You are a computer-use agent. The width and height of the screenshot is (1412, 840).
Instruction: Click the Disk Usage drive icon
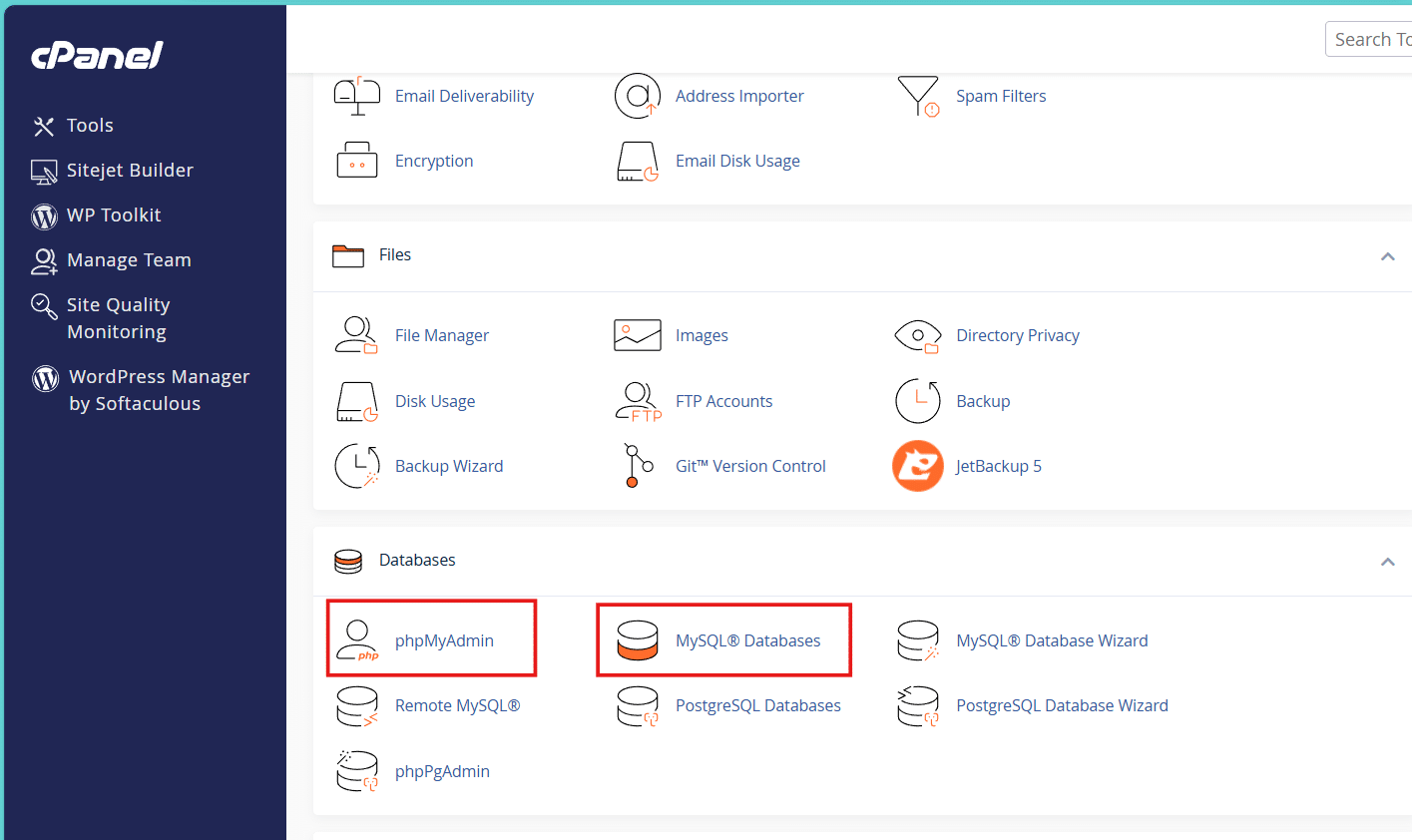pyautogui.click(x=357, y=401)
